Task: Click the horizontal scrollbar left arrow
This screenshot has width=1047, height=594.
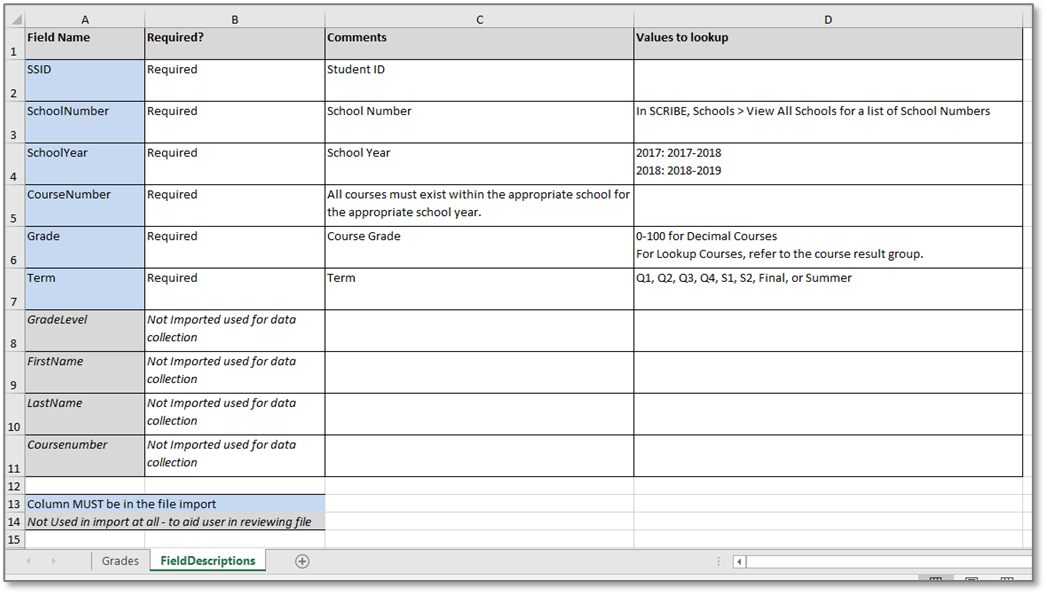Action: (x=739, y=562)
